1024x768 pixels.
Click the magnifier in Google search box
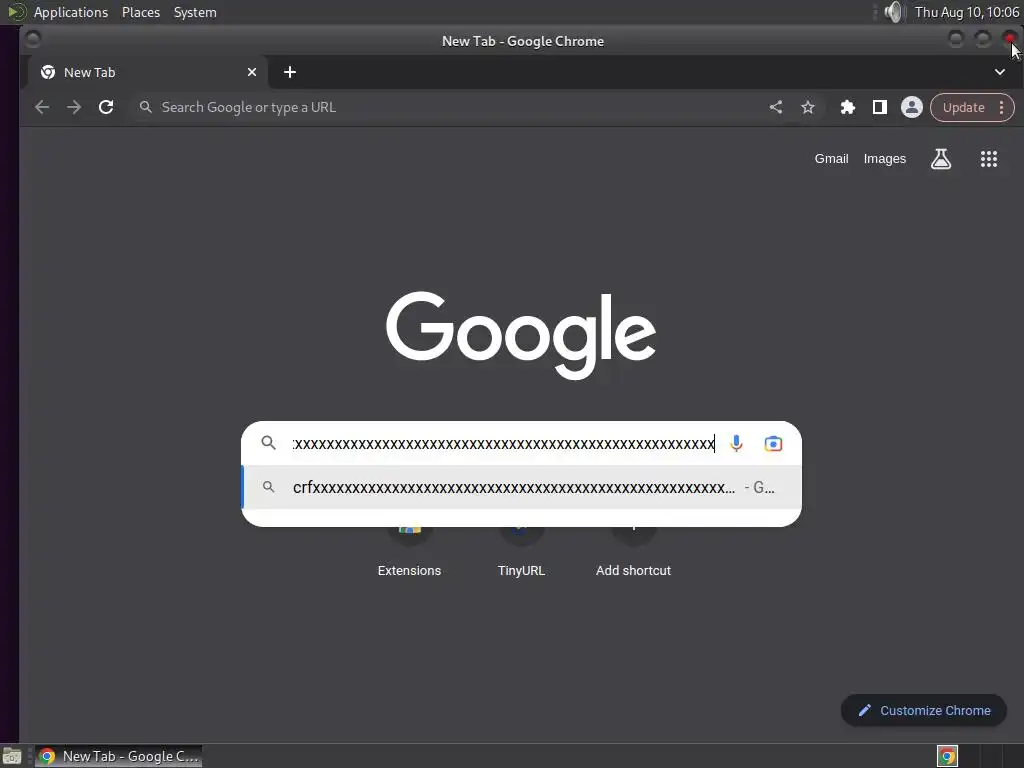[x=268, y=443]
